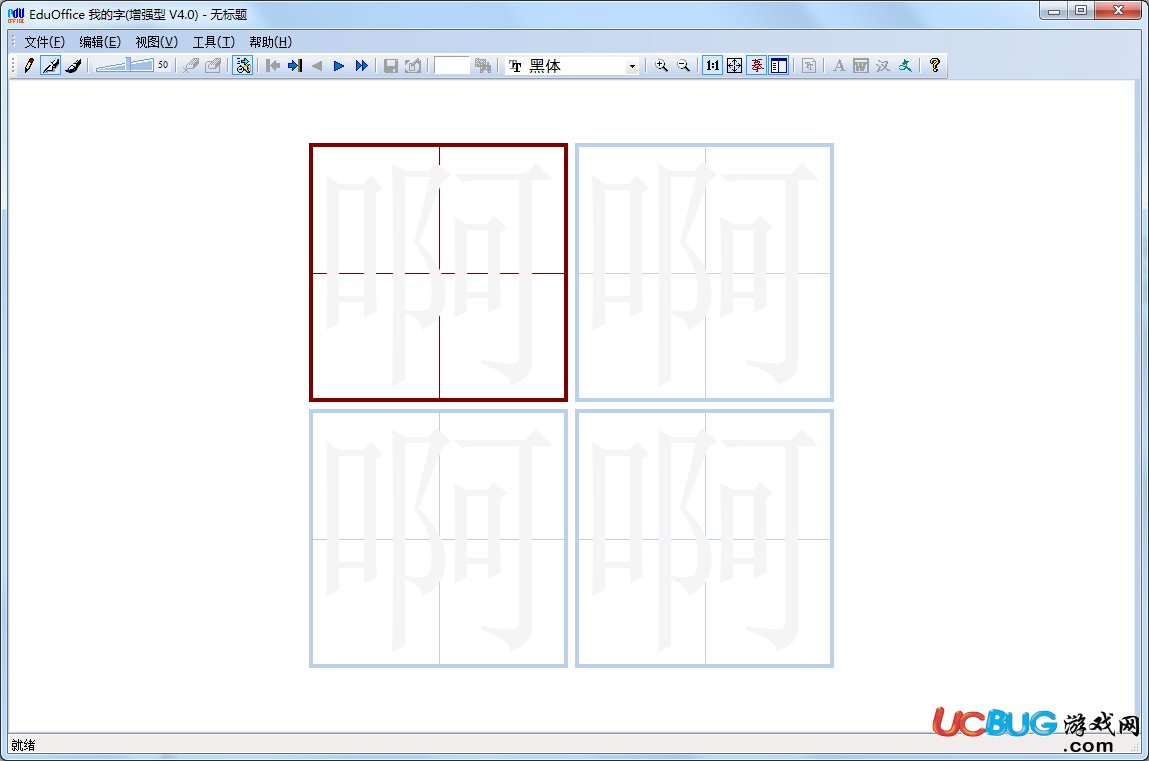Open help with the question mark icon
The height and width of the screenshot is (761, 1149).
(934, 66)
